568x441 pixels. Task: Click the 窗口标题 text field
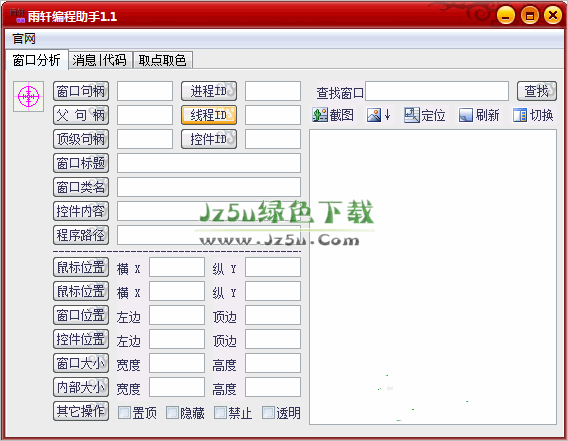pyautogui.click(x=209, y=163)
